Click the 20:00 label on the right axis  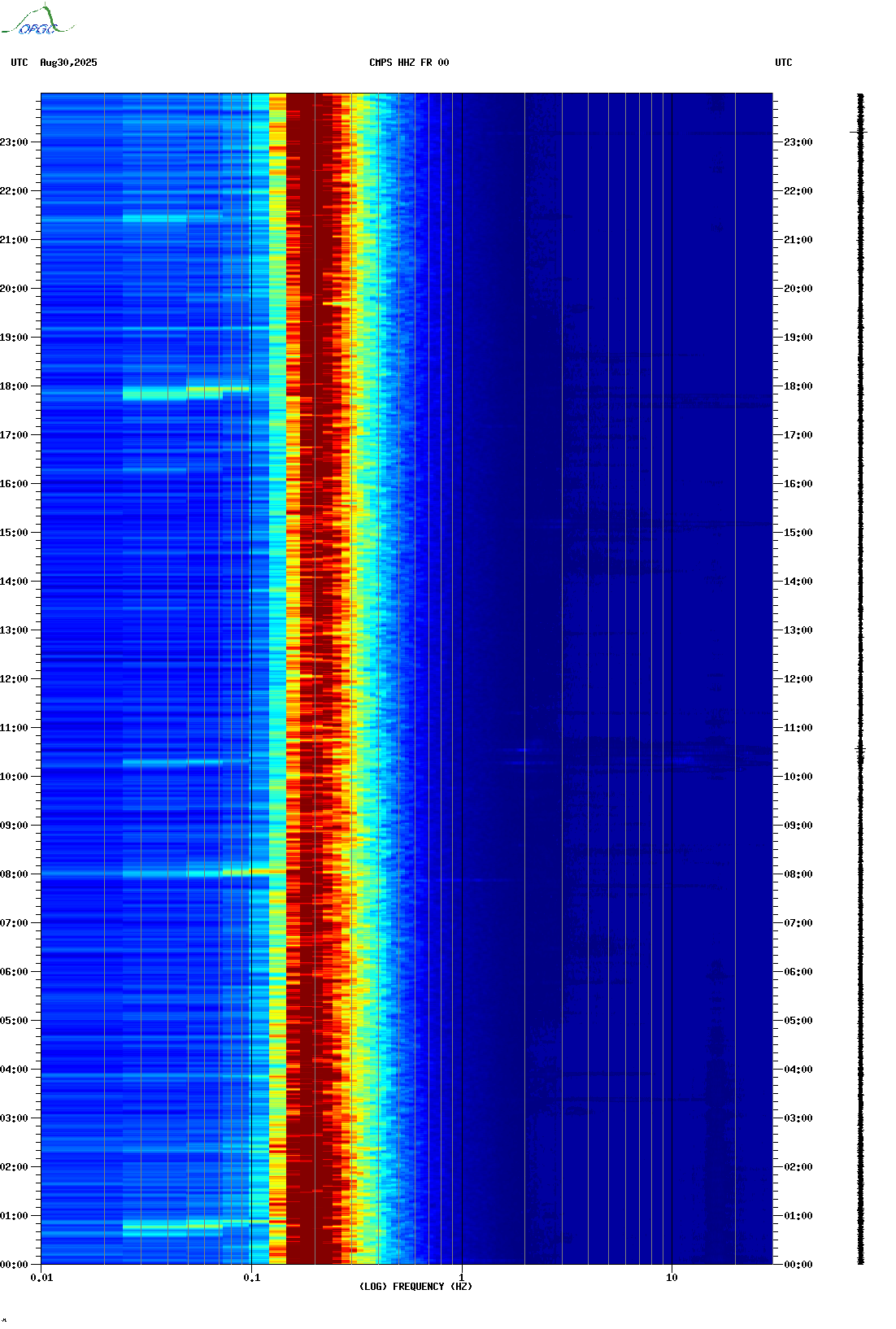[798, 289]
